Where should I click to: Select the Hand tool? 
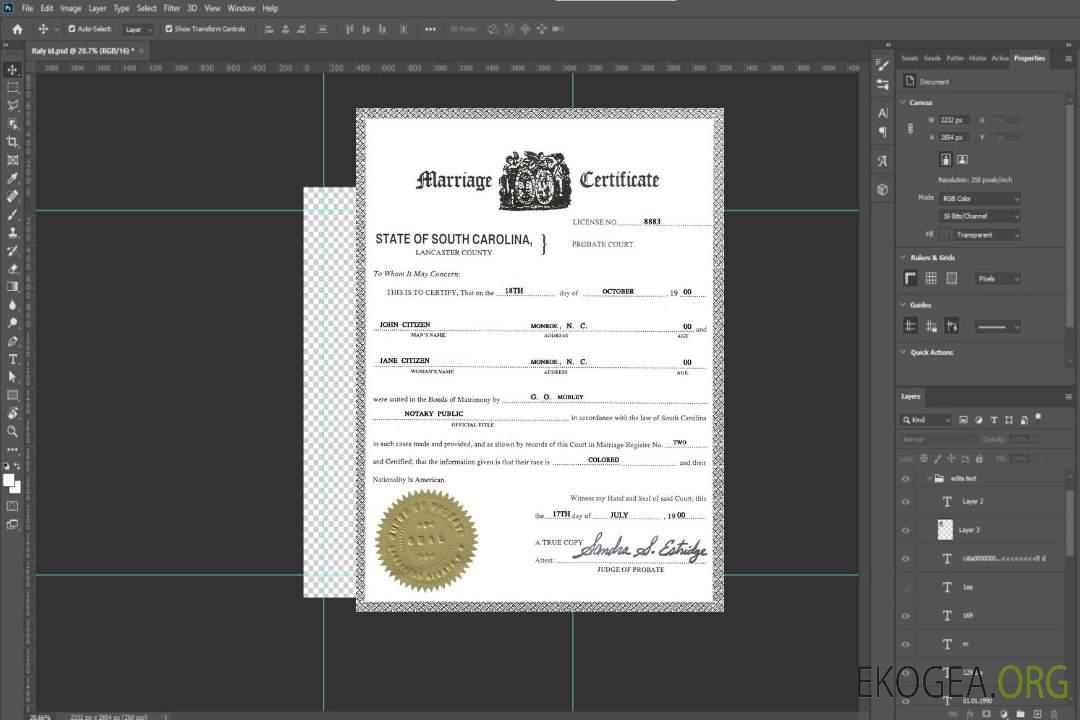12,413
